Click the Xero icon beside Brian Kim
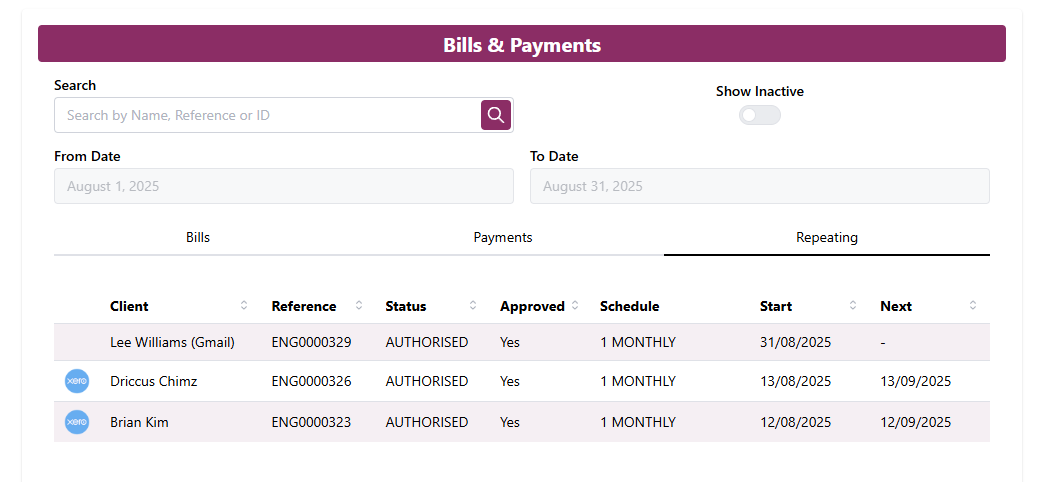1062x482 pixels. pyautogui.click(x=77, y=422)
